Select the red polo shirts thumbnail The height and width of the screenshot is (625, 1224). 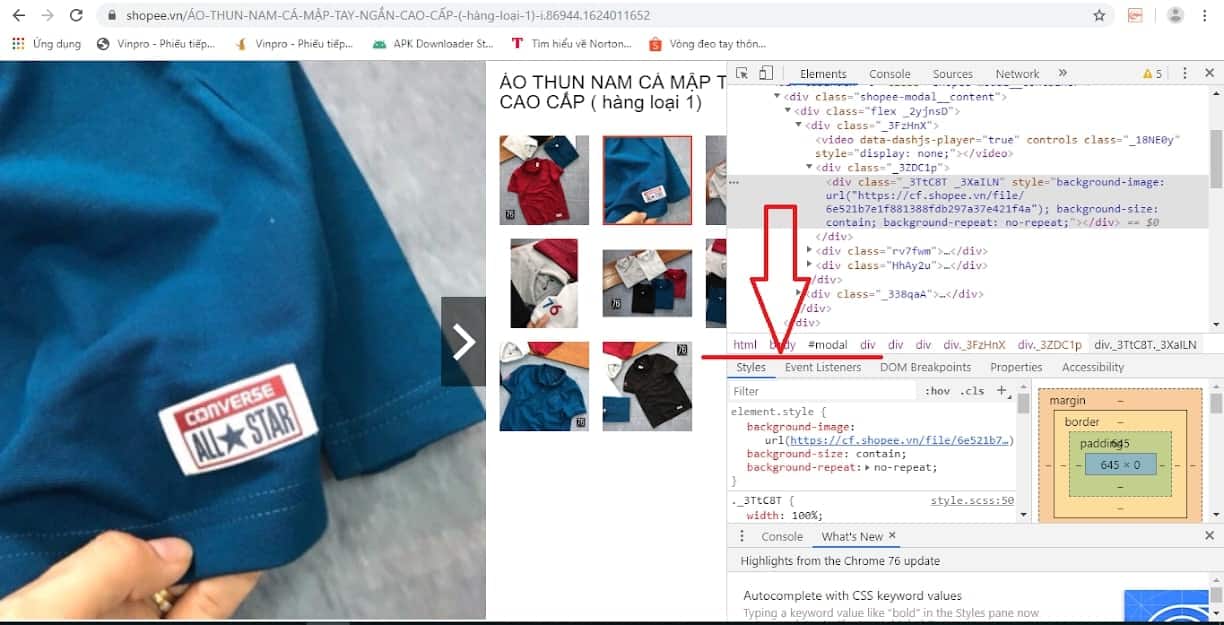[x=544, y=180]
